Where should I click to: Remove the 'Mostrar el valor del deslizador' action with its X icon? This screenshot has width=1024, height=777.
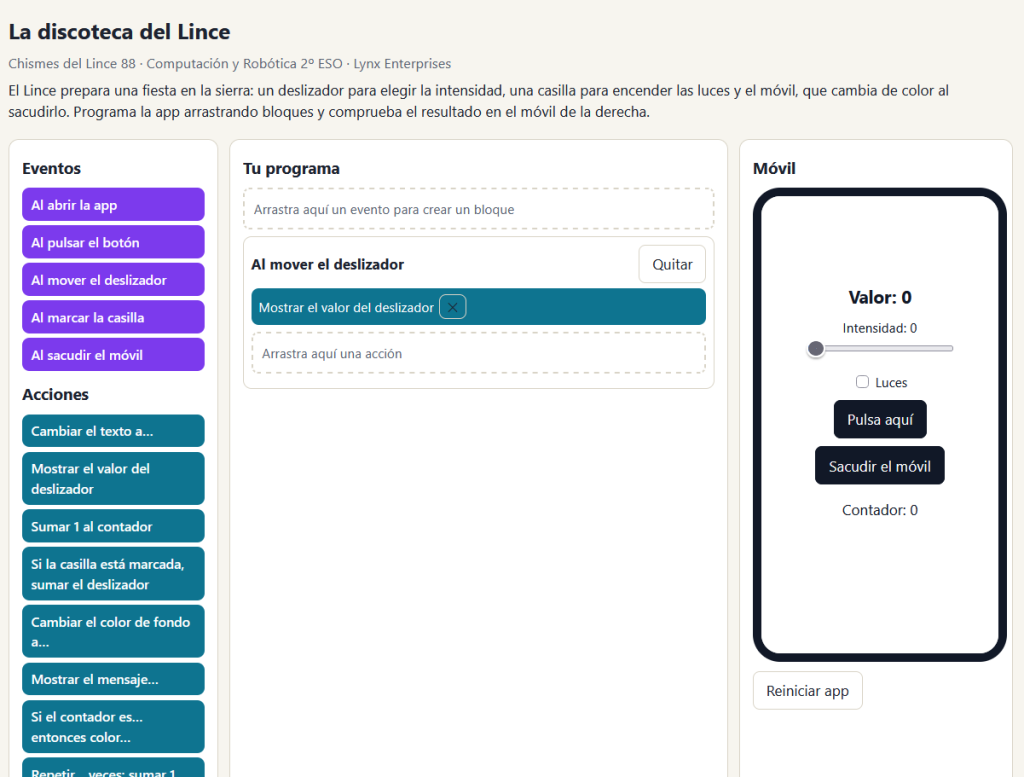pyautogui.click(x=453, y=307)
